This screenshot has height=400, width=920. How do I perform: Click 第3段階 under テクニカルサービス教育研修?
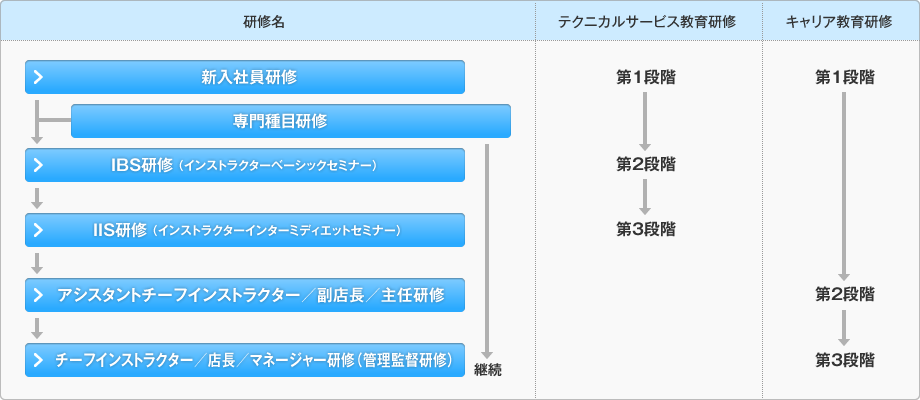[645, 229]
